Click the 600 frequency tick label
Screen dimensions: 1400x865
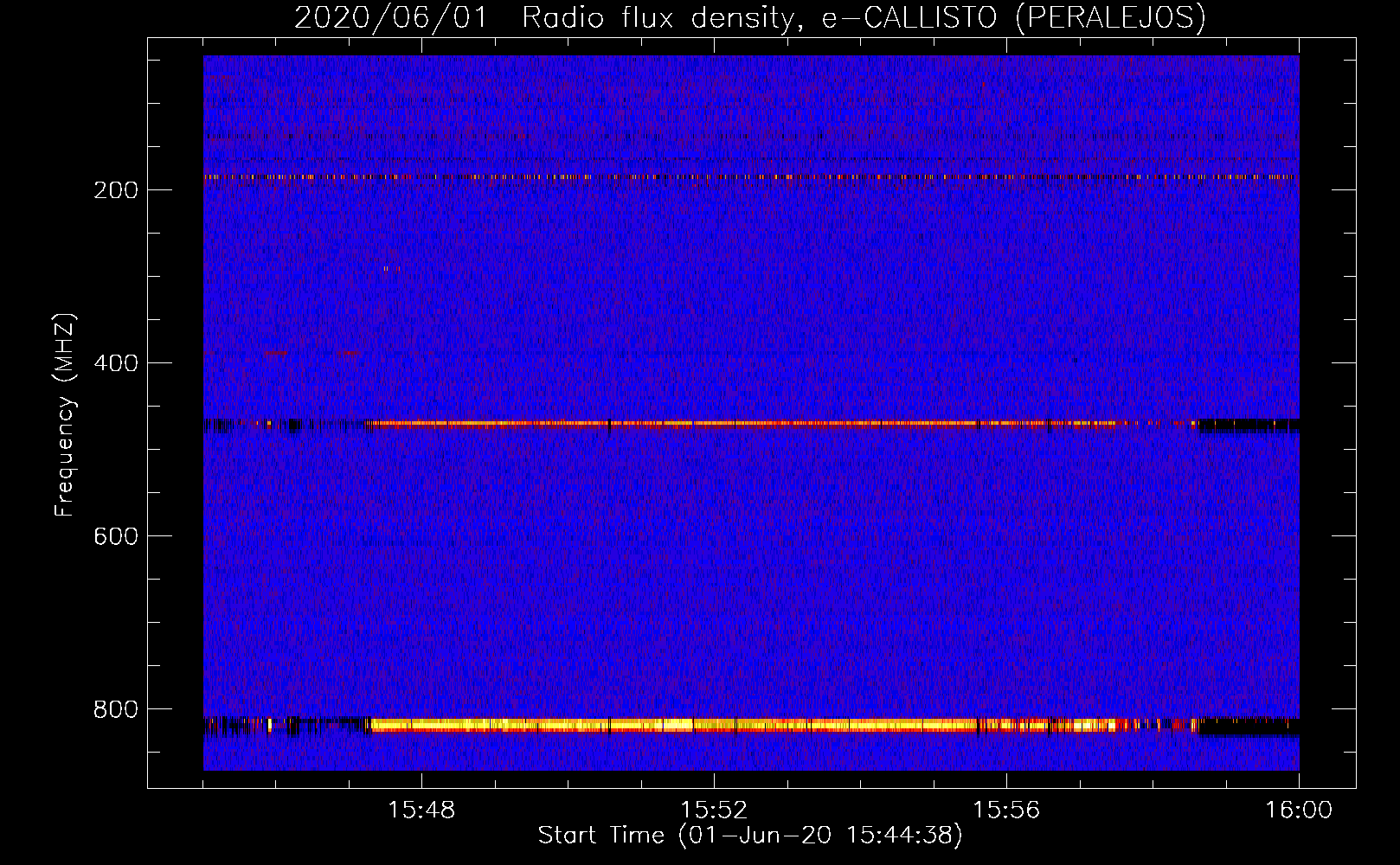tap(116, 536)
